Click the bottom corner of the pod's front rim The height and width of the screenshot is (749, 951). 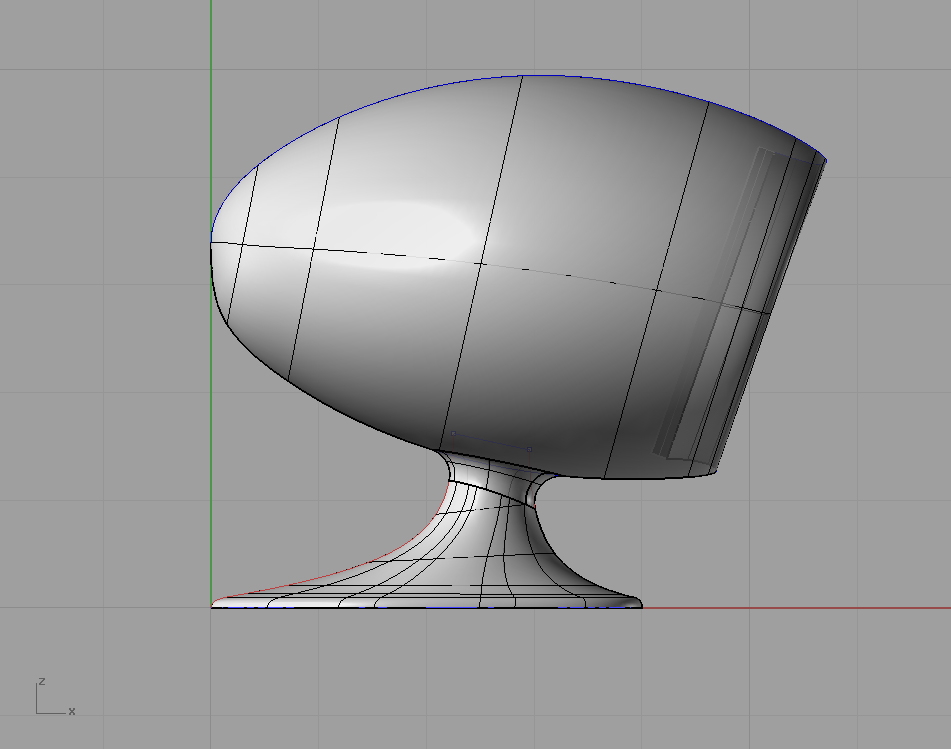[712, 472]
